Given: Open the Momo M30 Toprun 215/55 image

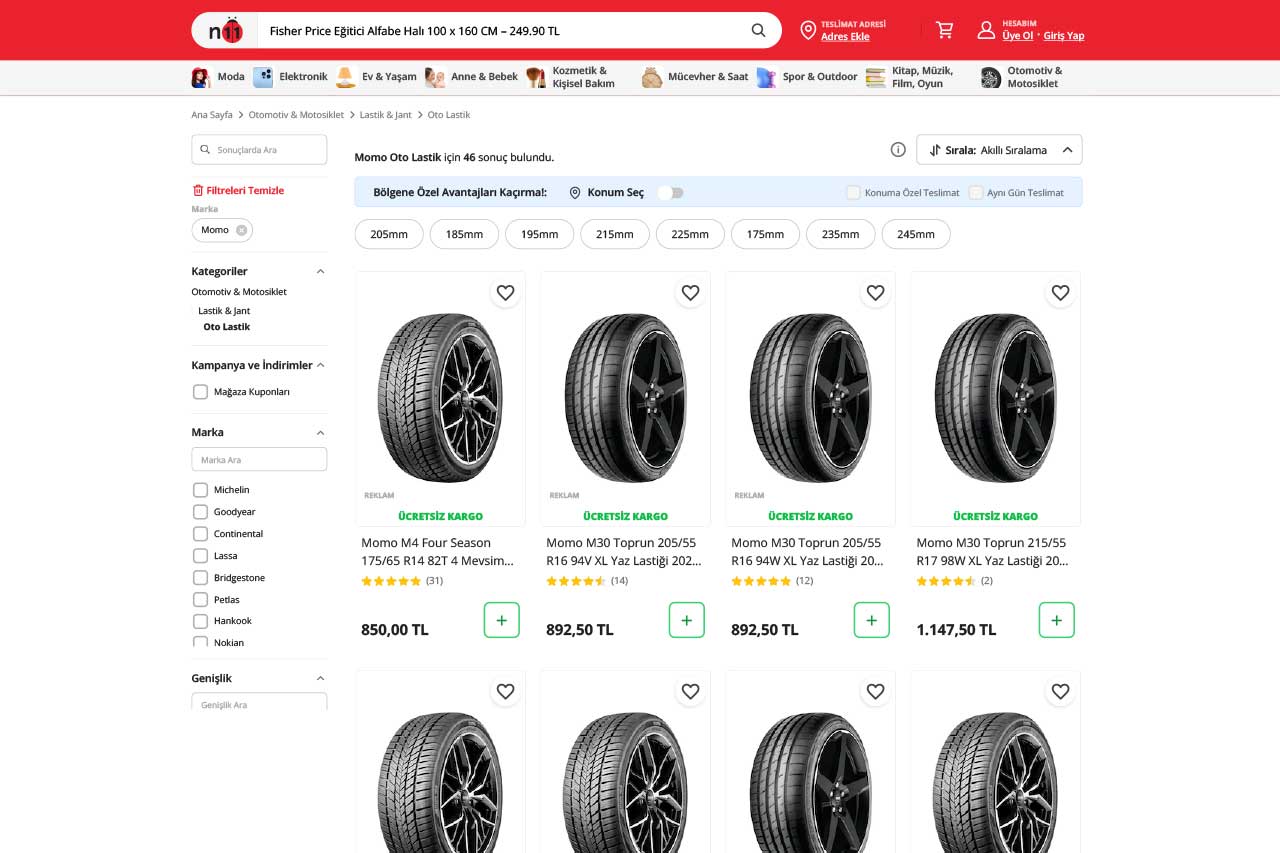Looking at the screenshot, I should [x=995, y=397].
